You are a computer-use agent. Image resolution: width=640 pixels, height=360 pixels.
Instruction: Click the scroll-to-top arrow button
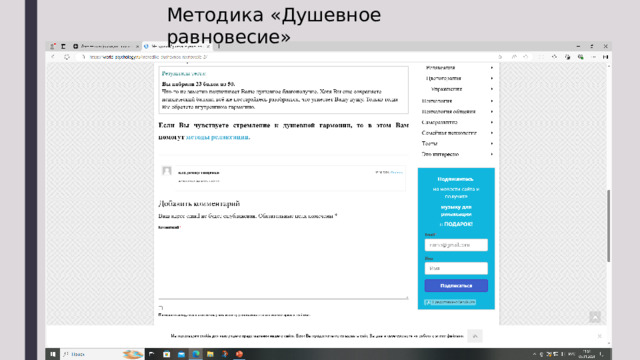pyautogui.click(x=595, y=317)
